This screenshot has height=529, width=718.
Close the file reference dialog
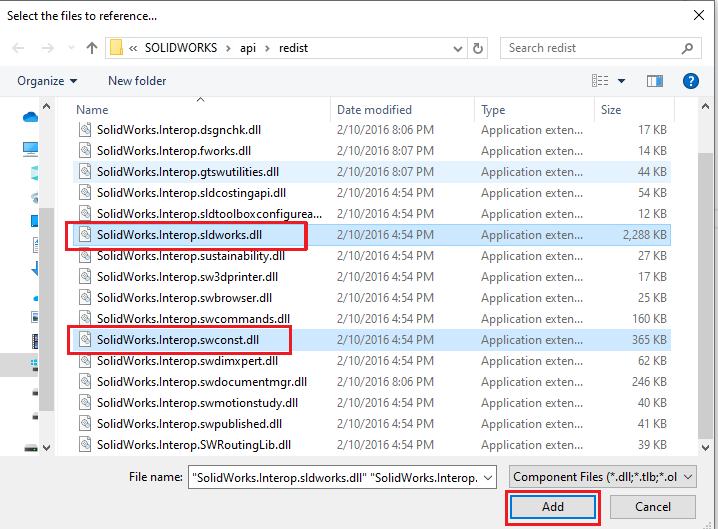click(x=699, y=15)
